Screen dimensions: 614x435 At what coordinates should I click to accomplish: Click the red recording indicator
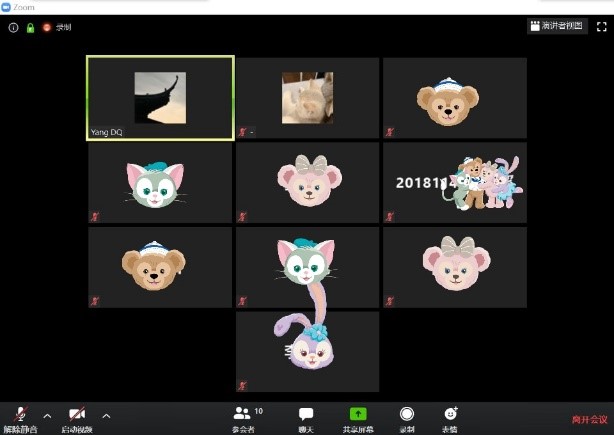click(x=47, y=28)
